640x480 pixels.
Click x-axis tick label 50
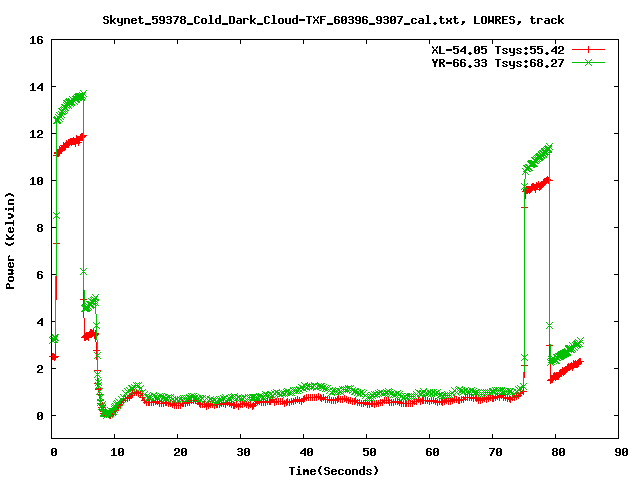tap(369, 452)
